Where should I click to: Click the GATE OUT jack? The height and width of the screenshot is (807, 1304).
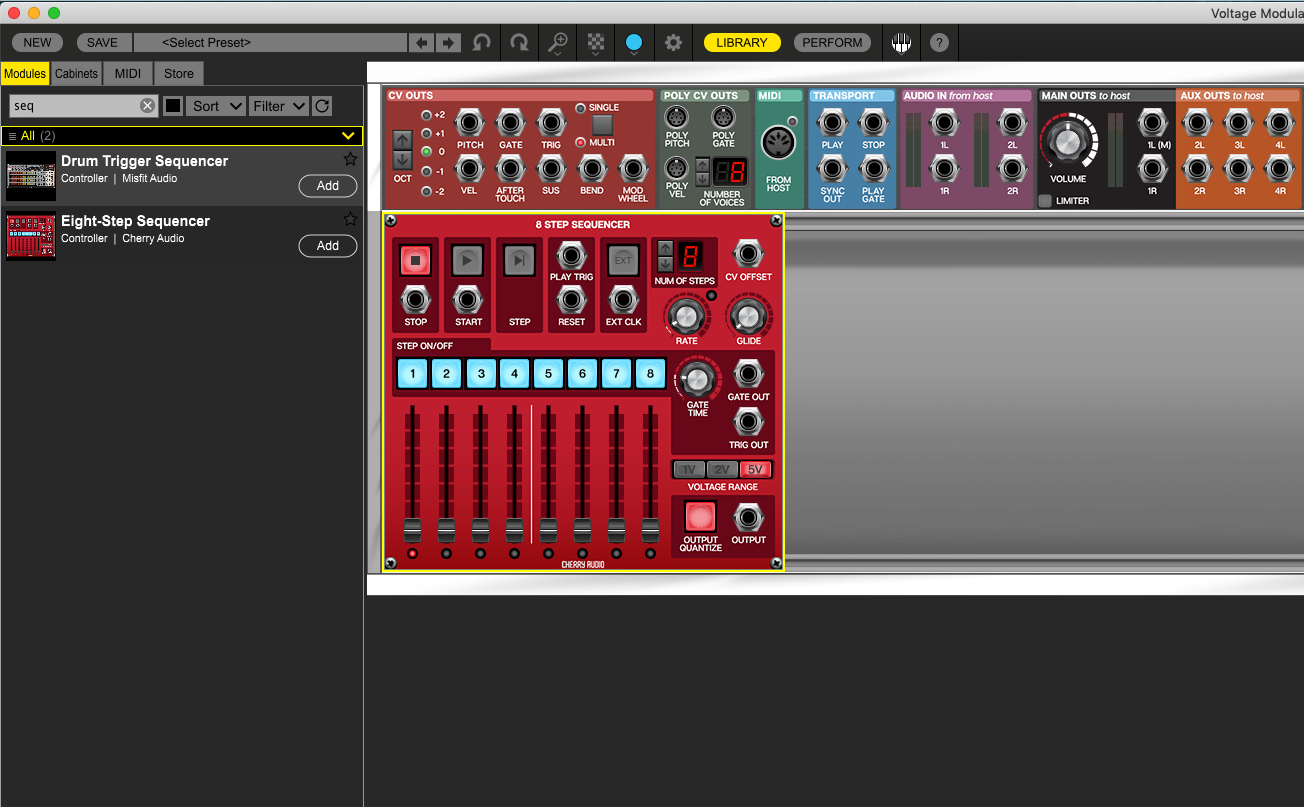click(748, 375)
